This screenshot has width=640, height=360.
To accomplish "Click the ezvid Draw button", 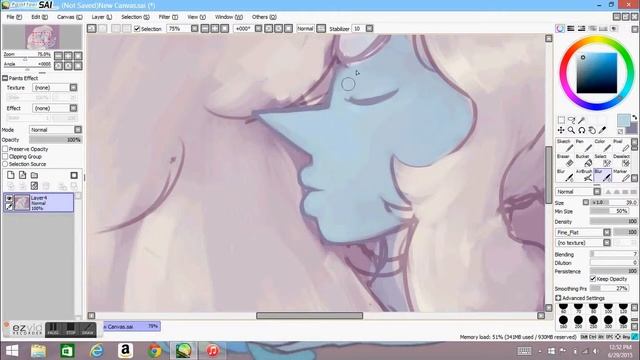I will (x=88, y=329).
